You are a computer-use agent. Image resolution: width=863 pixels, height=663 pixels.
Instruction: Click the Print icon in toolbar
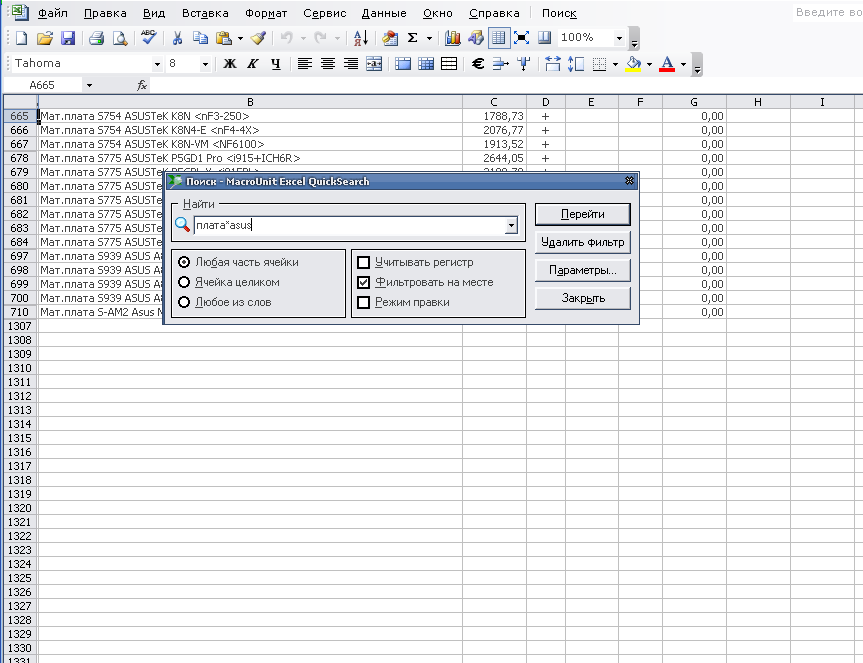pos(96,38)
